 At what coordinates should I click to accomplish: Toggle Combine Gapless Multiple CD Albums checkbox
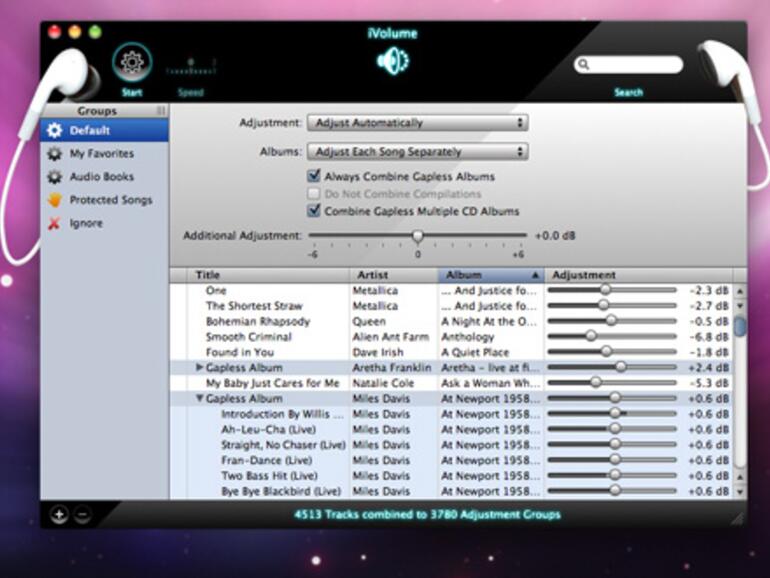314,211
